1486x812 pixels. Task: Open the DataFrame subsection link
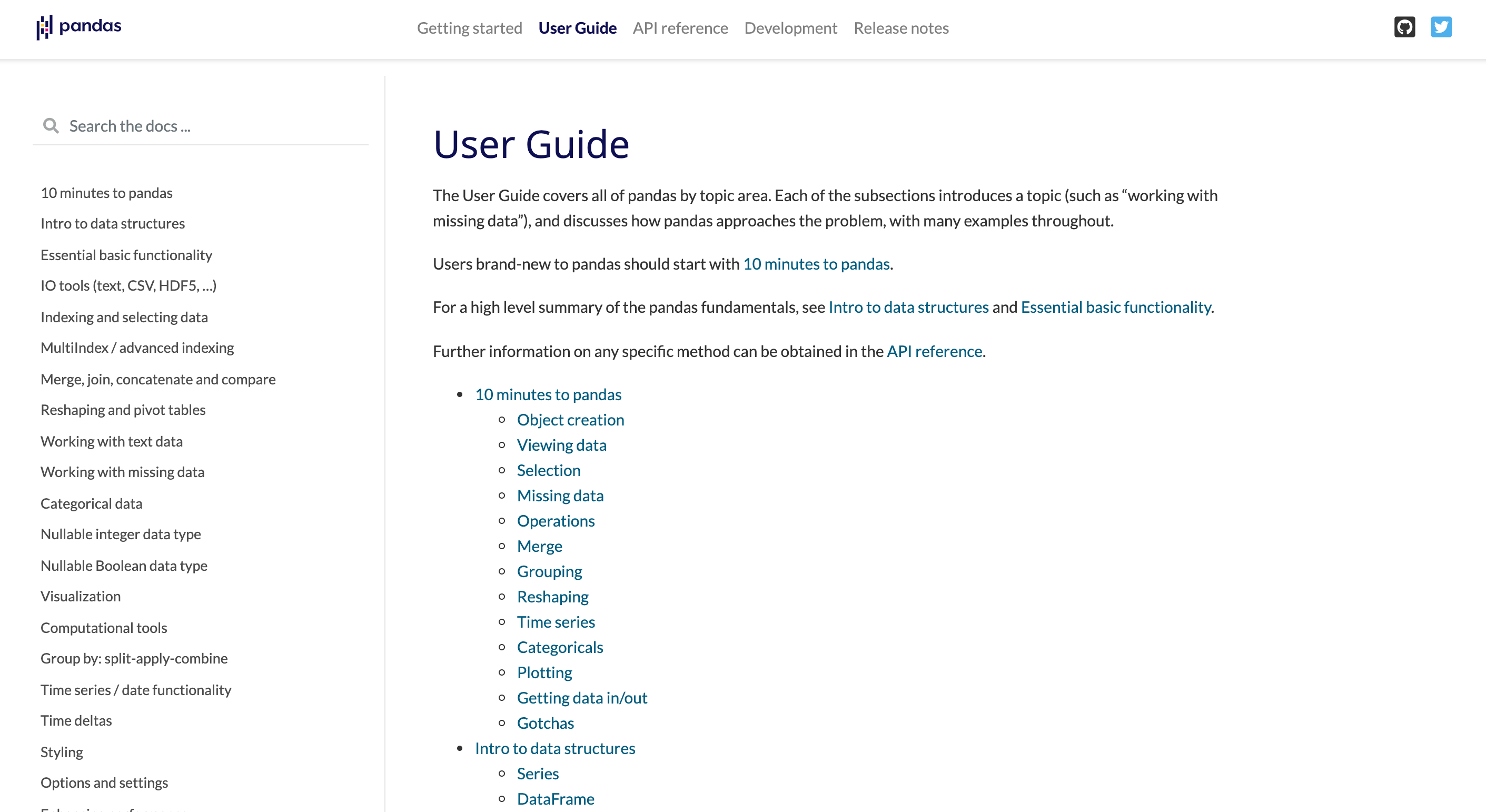coord(555,799)
